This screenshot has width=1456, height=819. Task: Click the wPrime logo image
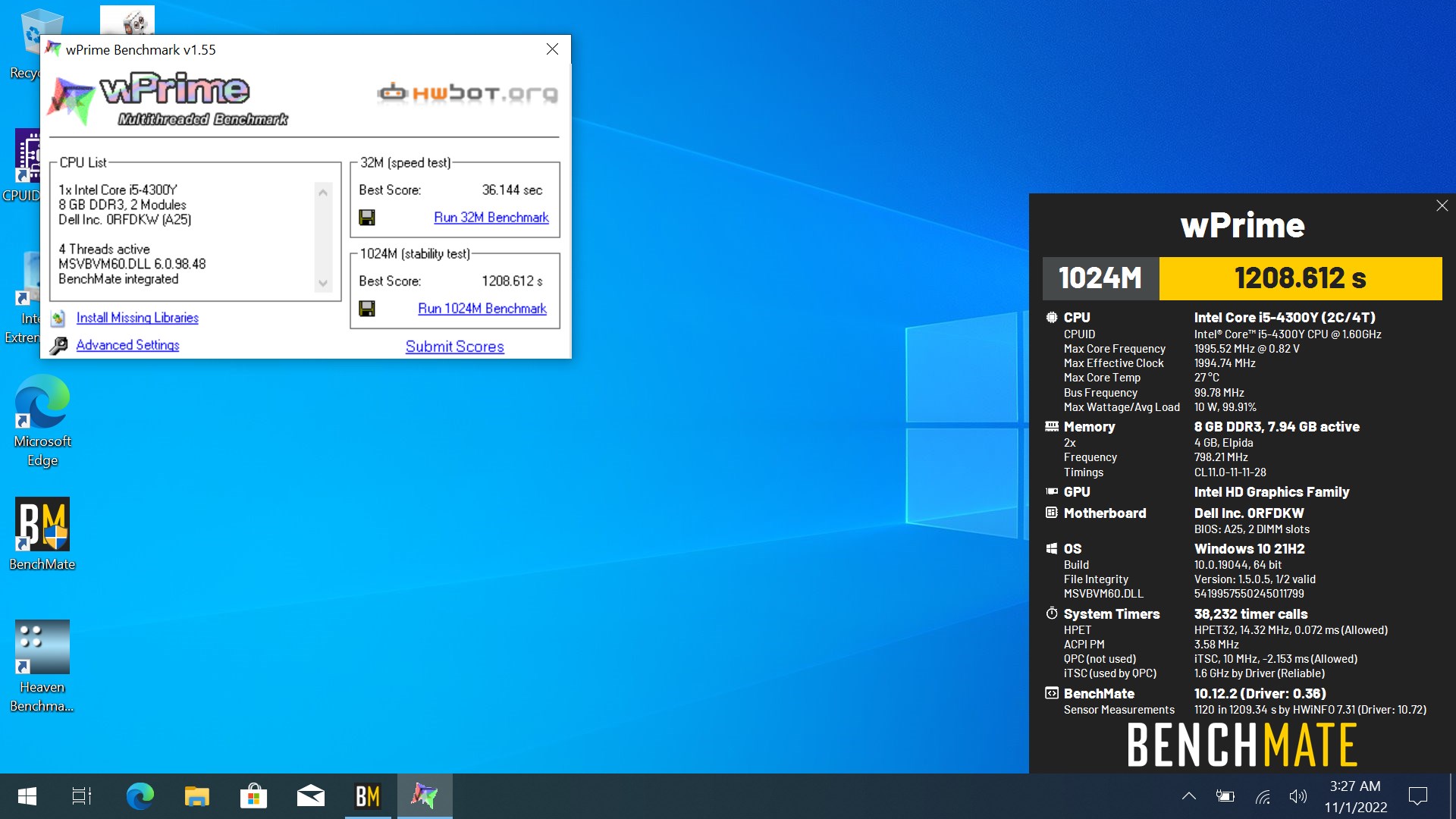coord(168,99)
